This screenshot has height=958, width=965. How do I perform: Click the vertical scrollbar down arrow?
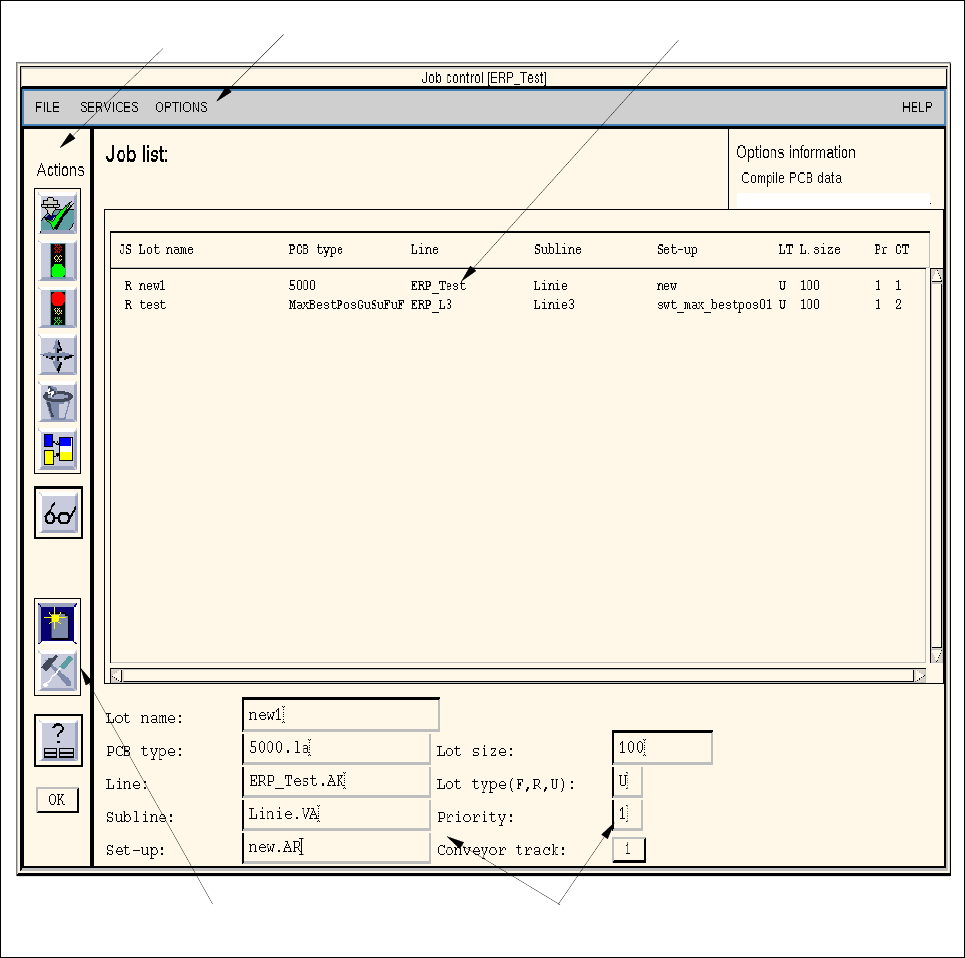[x=936, y=655]
